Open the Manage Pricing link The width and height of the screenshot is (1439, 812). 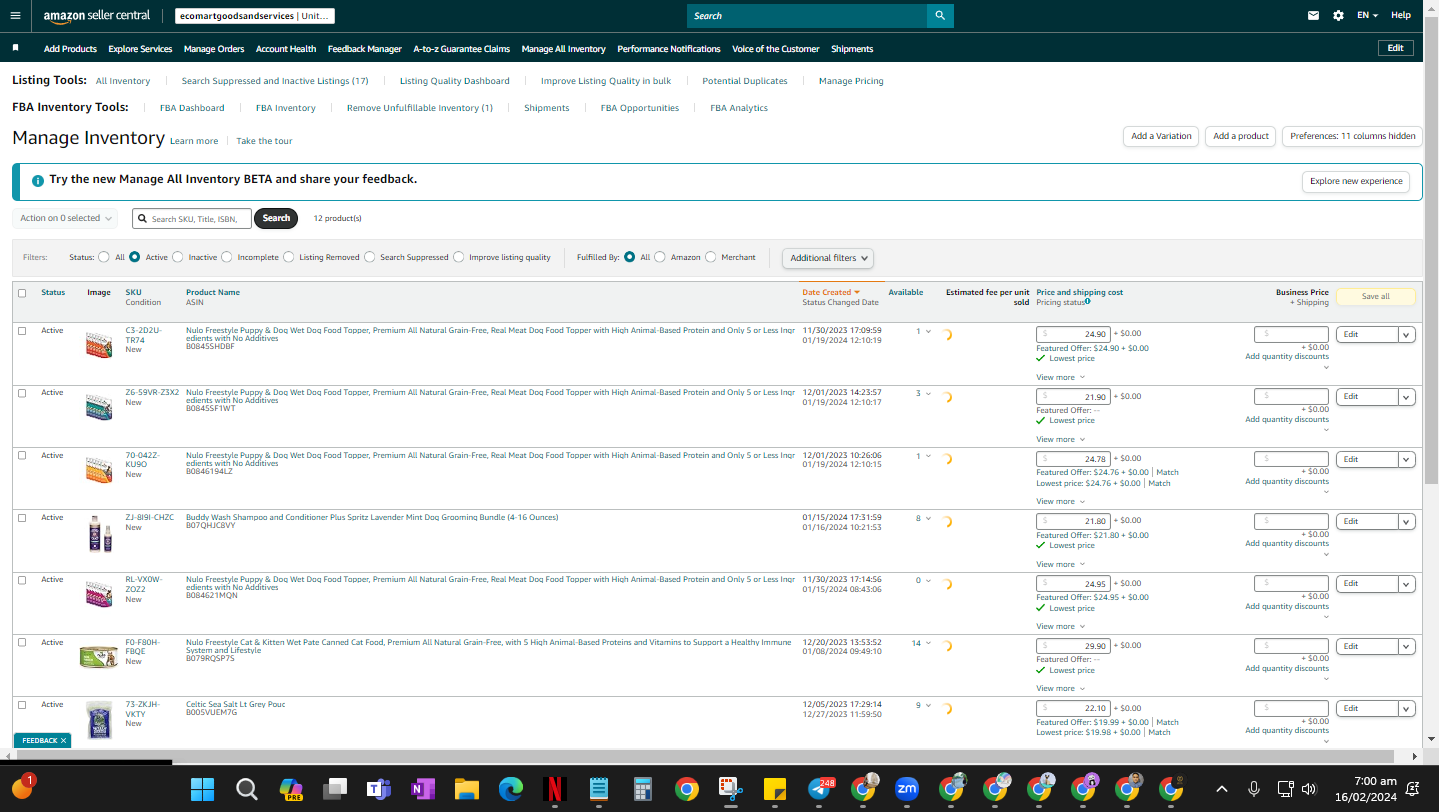coord(851,81)
